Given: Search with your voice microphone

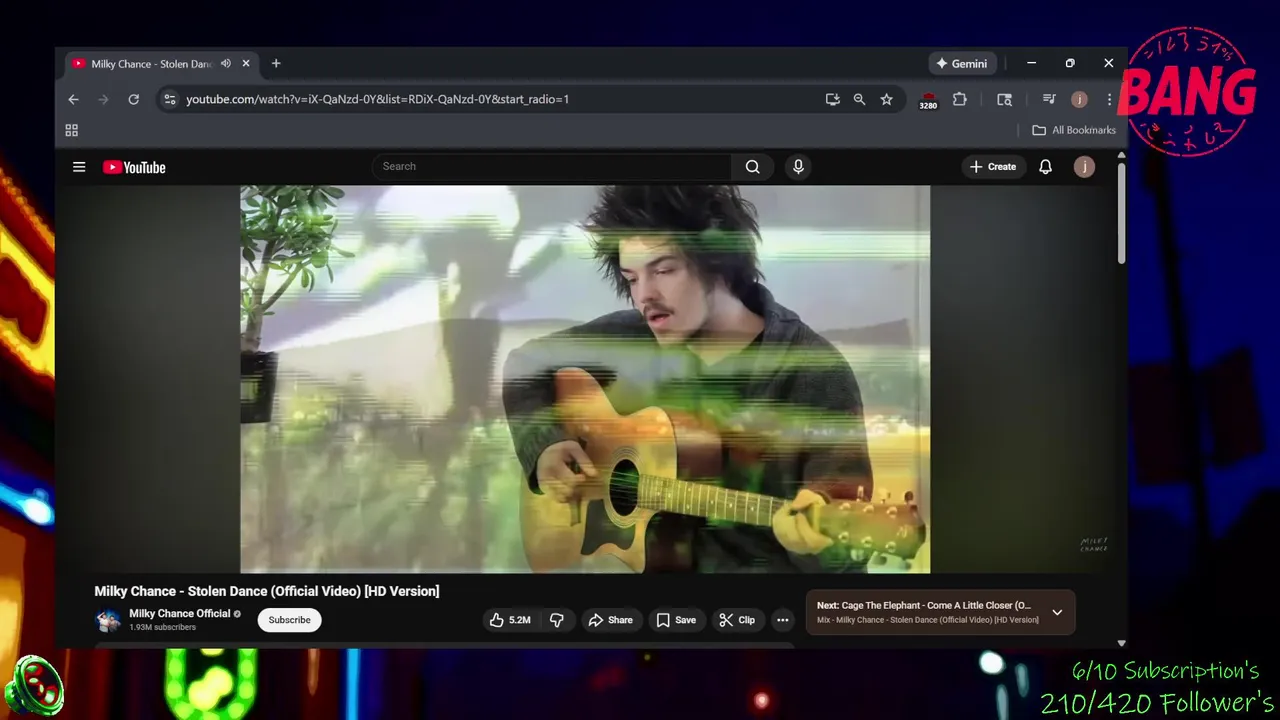Looking at the screenshot, I should [x=798, y=167].
